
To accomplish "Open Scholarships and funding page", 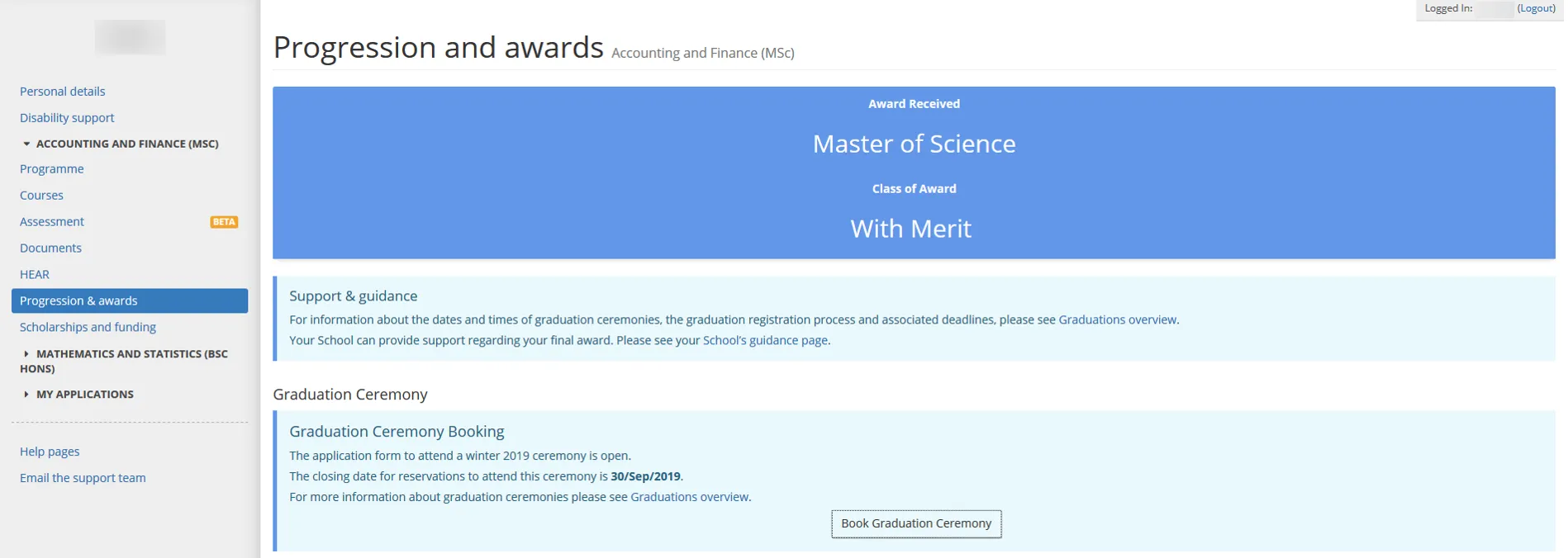I will [88, 328].
